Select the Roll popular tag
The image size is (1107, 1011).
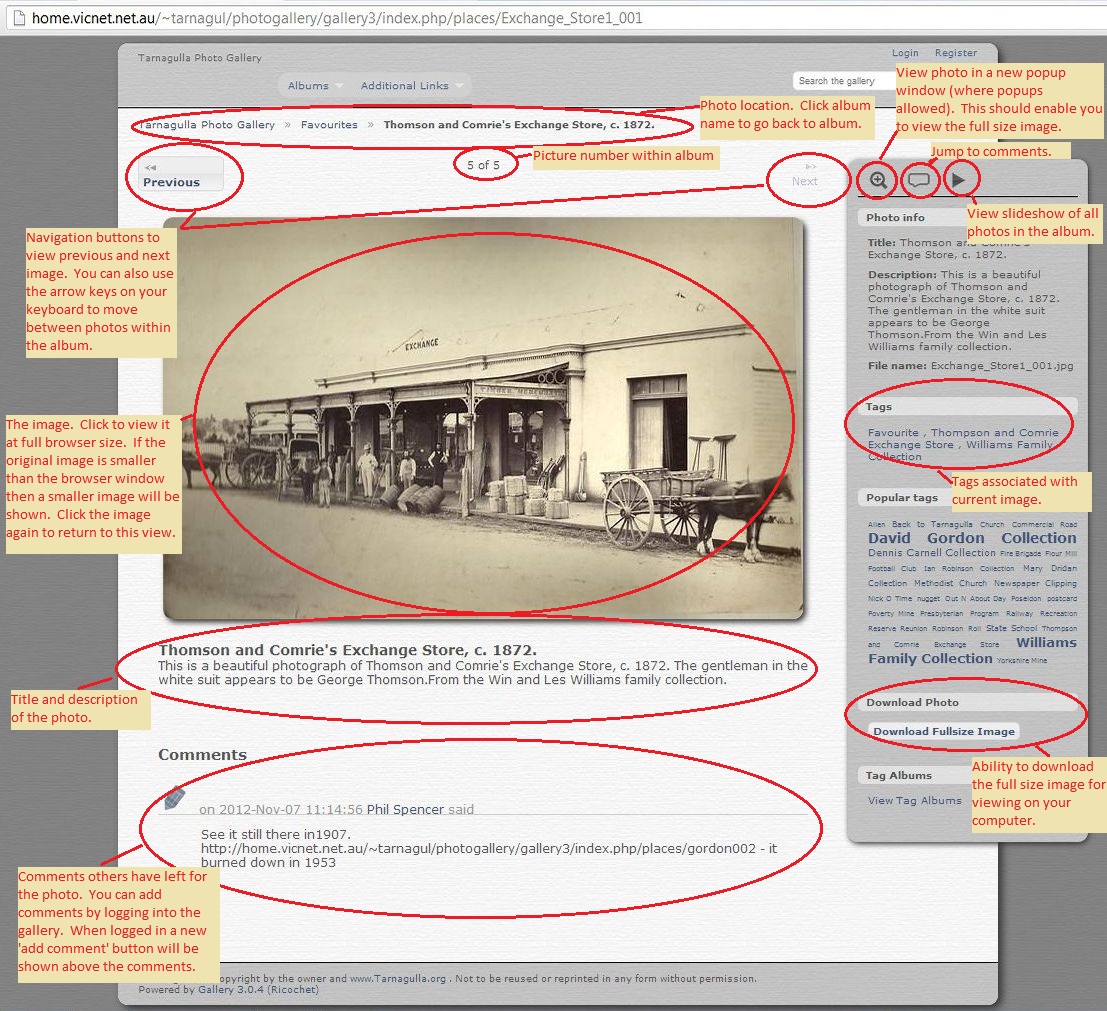(x=975, y=628)
